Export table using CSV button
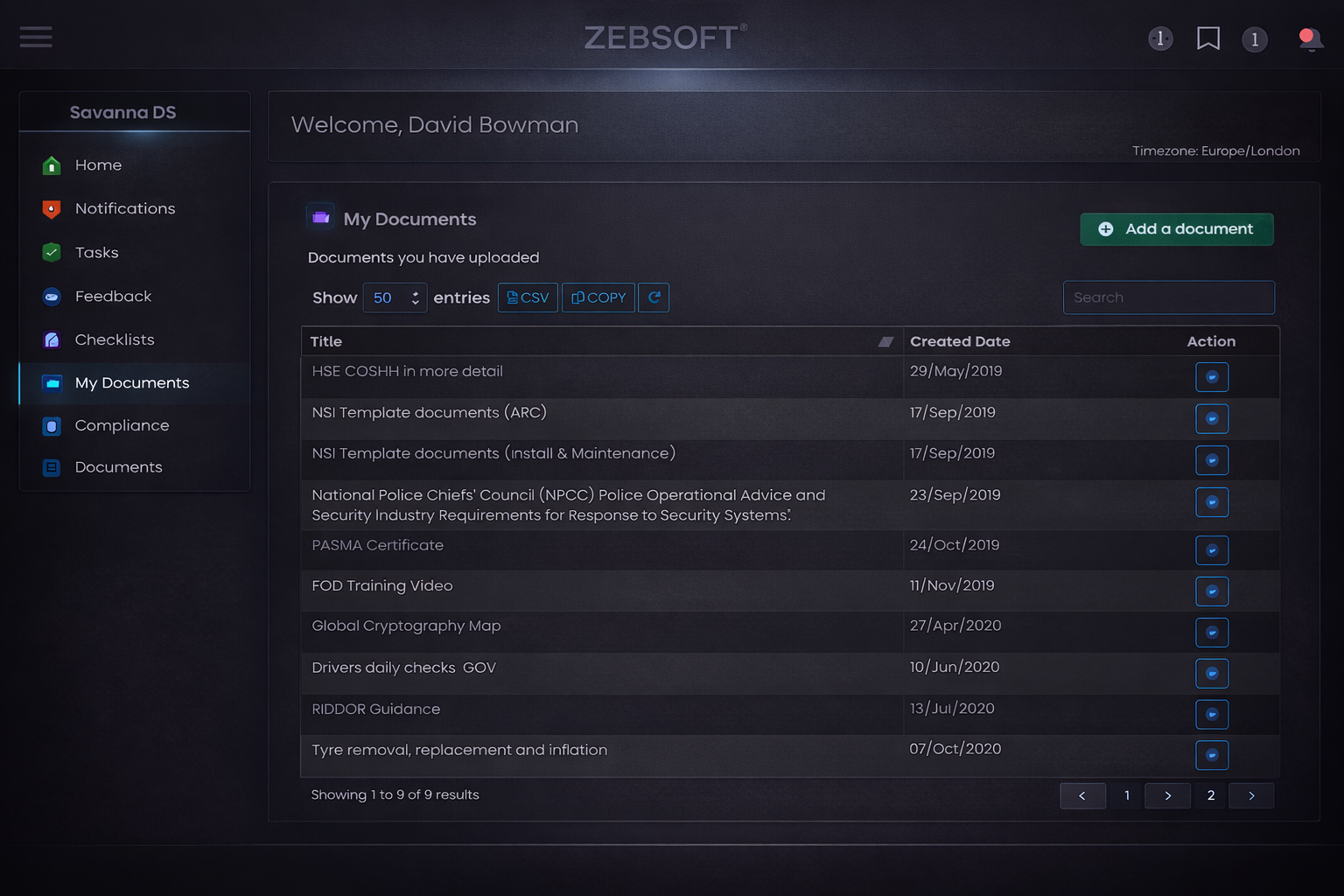Viewport: 1344px width, 896px height. (x=528, y=297)
